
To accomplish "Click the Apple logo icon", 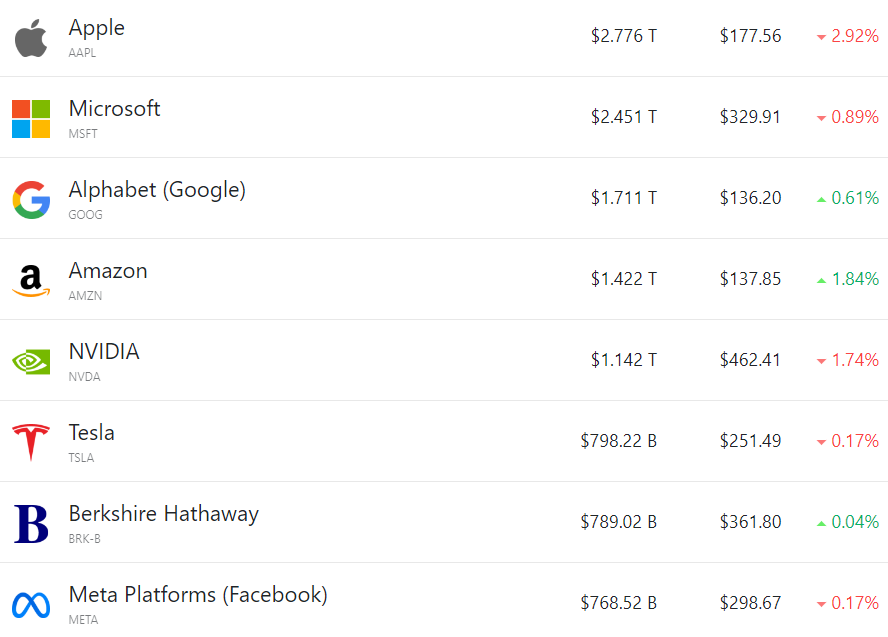I will [31, 38].
